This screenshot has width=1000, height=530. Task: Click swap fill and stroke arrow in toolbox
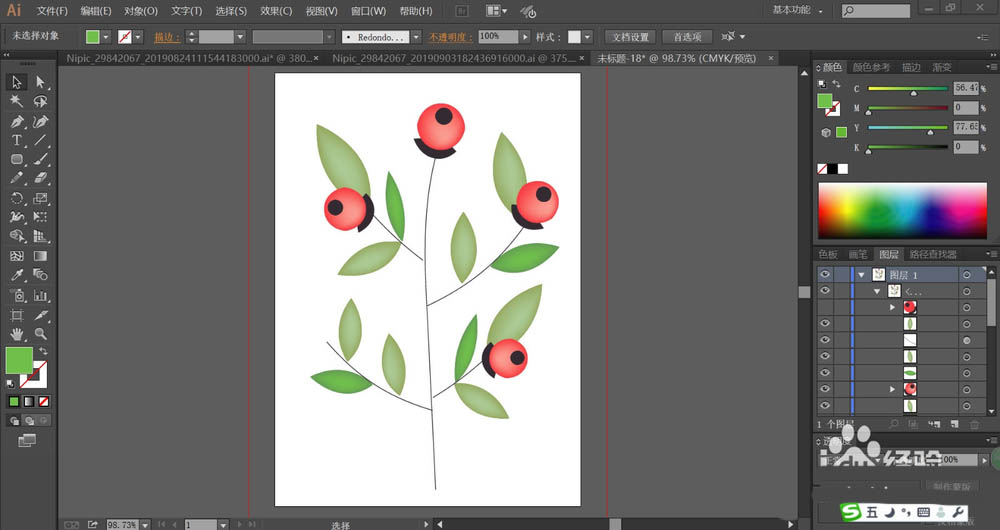coord(43,351)
